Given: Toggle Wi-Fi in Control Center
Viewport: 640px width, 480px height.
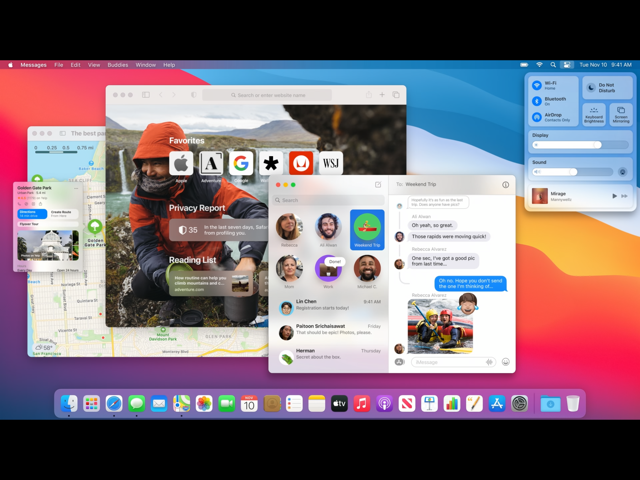Looking at the screenshot, I should [x=537, y=85].
